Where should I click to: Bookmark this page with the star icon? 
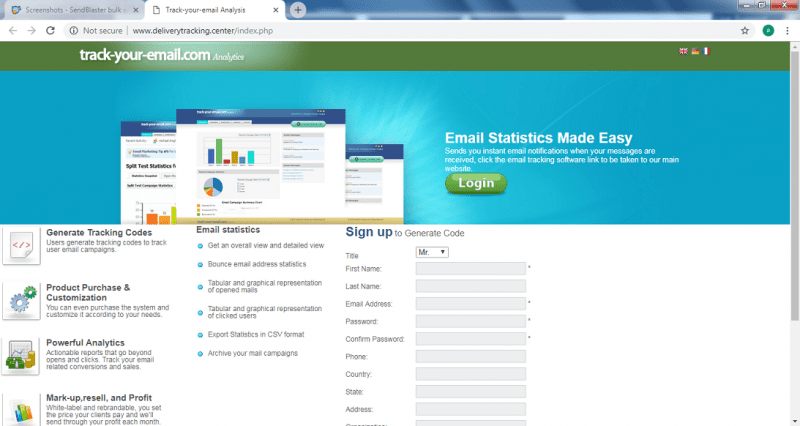tap(745, 31)
